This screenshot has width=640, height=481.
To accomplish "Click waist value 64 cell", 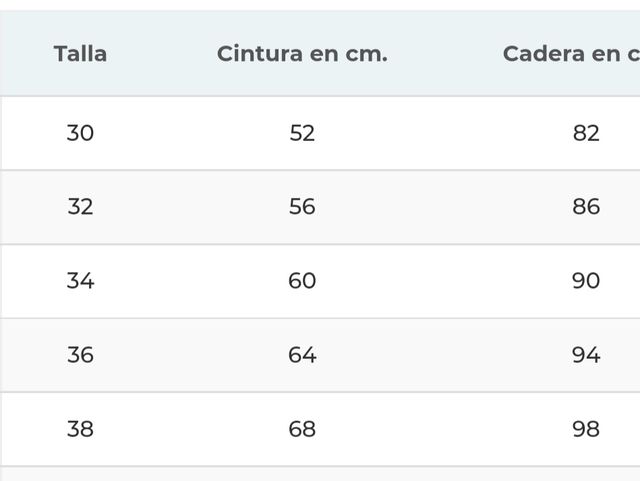I will click(302, 355).
